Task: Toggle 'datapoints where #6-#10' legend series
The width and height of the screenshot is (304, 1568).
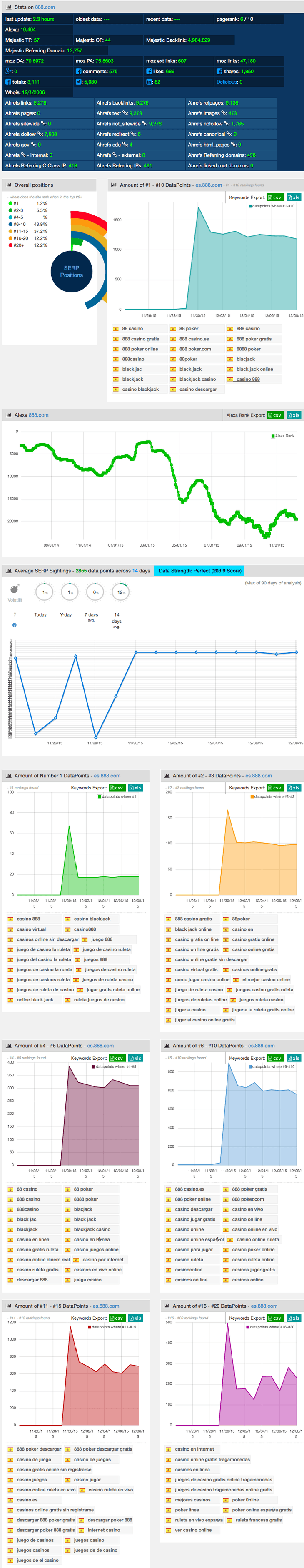Action: [272, 1066]
